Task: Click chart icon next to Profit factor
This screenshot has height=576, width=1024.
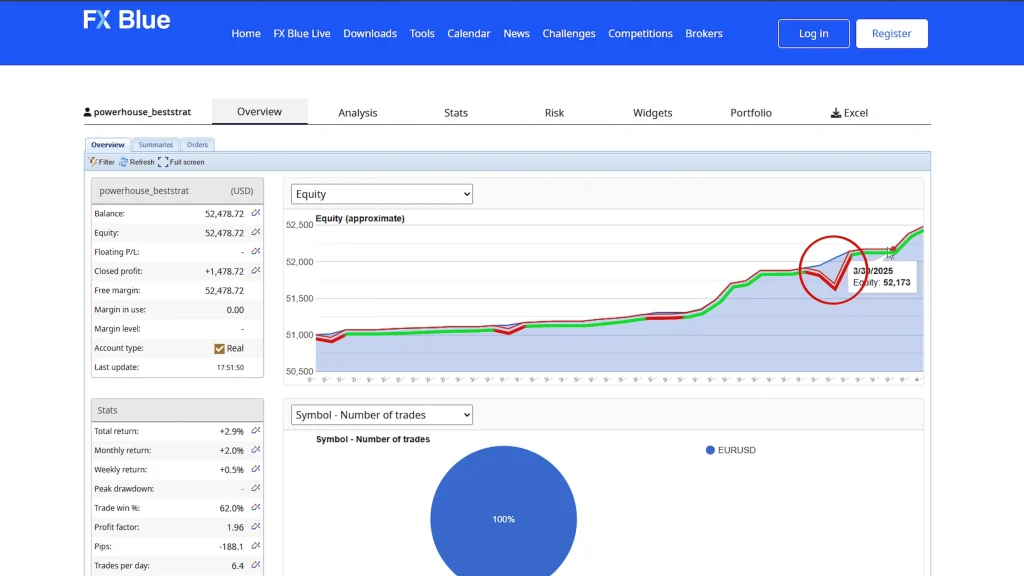Action: tap(255, 527)
